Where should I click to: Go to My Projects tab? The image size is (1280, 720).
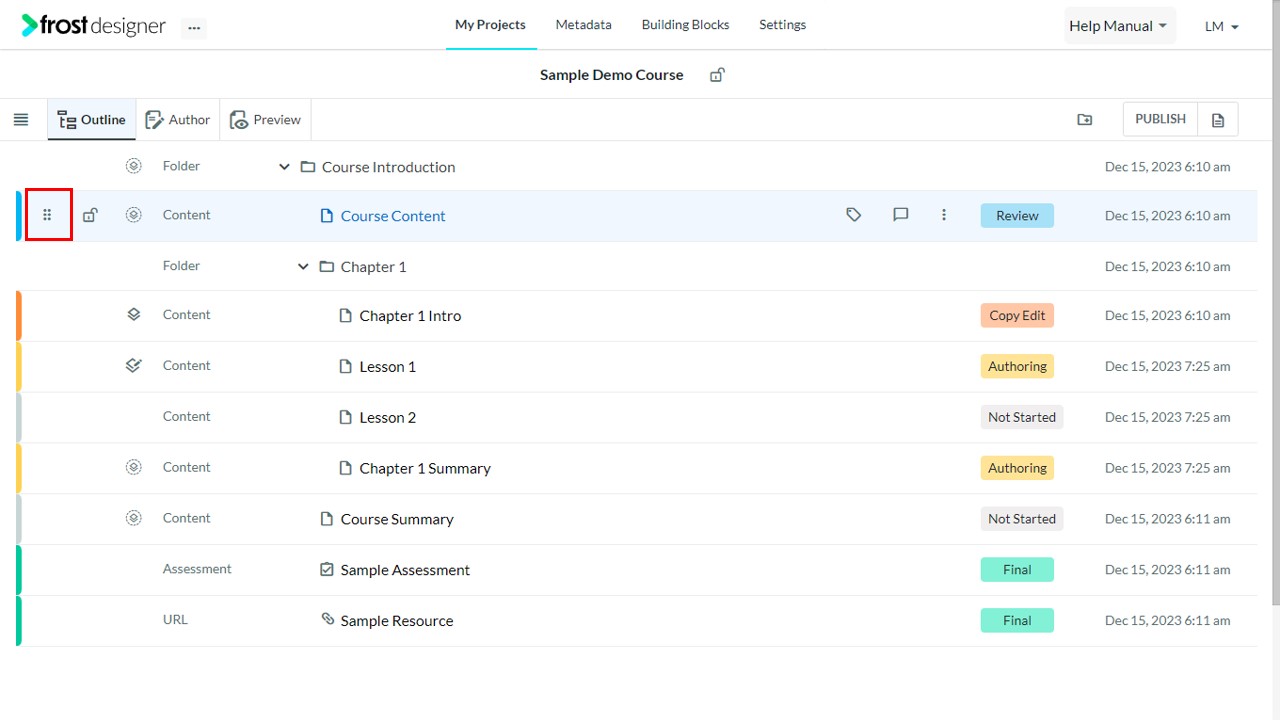click(490, 25)
